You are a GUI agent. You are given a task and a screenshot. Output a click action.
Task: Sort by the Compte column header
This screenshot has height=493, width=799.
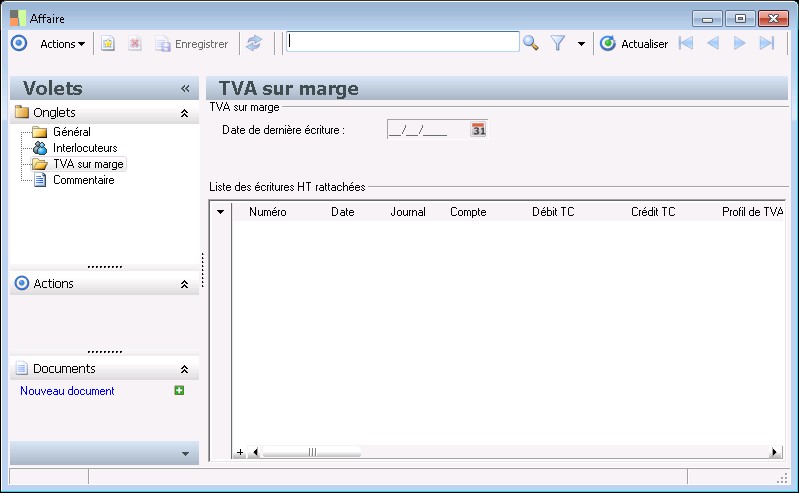[x=468, y=212]
